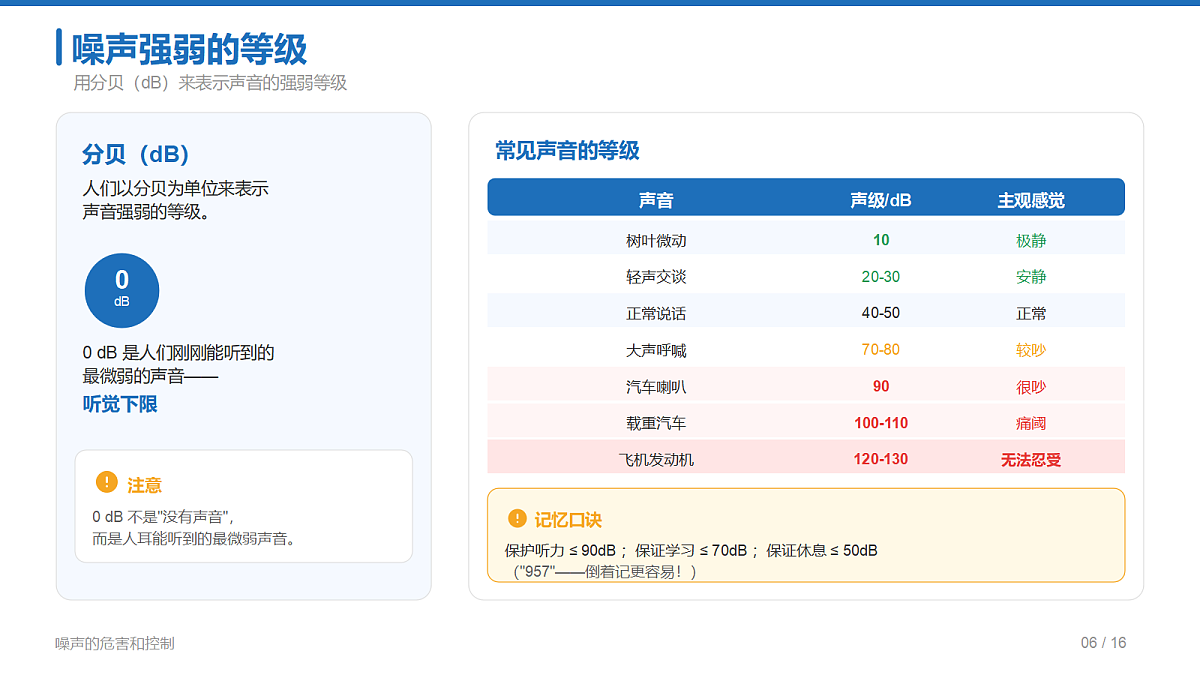Click the 声音 column header
The image size is (1200, 675).
tap(656, 200)
